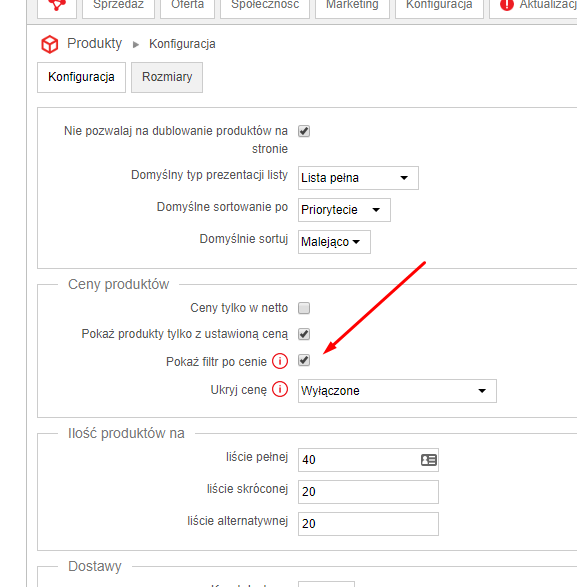Uncheck Pokaż produkty tylko z ustawioną ceną
The height and width of the screenshot is (587, 577).
[x=304, y=334]
